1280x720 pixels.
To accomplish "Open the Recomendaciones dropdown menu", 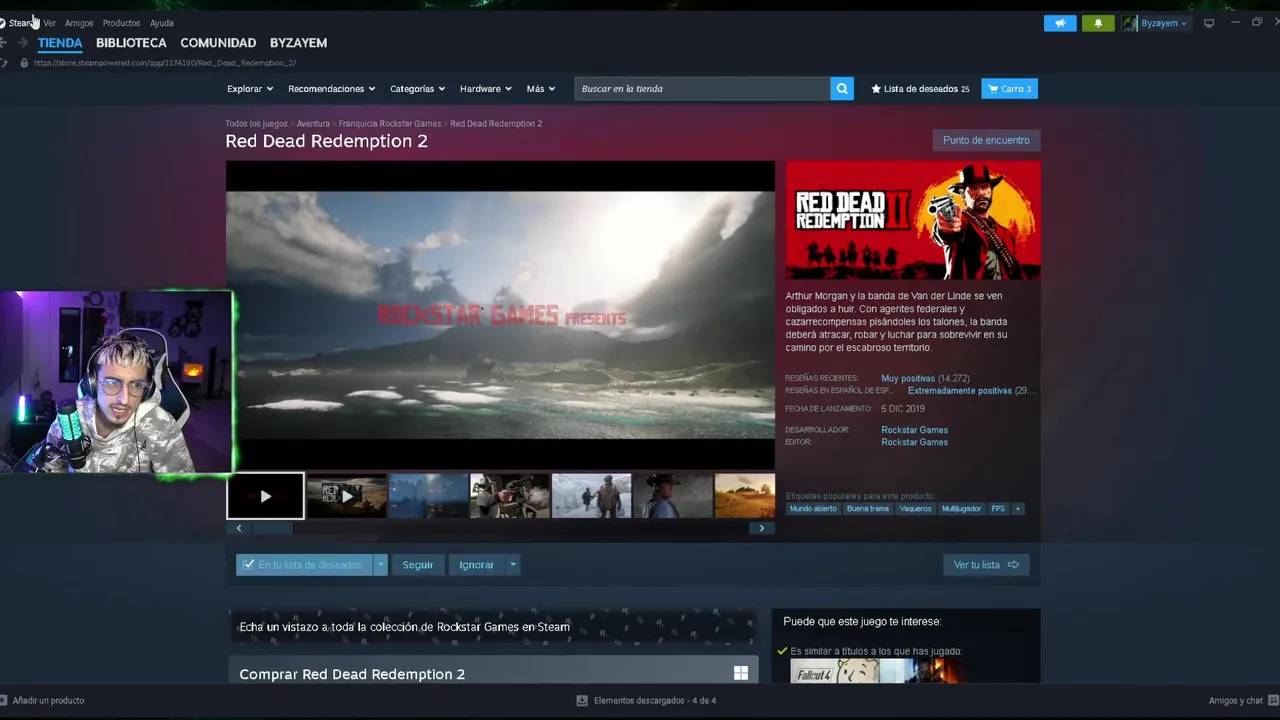I will (331, 89).
